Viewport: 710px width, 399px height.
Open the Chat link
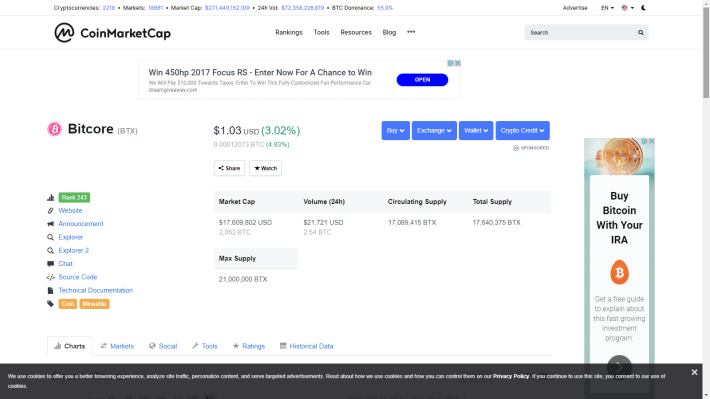(x=65, y=264)
